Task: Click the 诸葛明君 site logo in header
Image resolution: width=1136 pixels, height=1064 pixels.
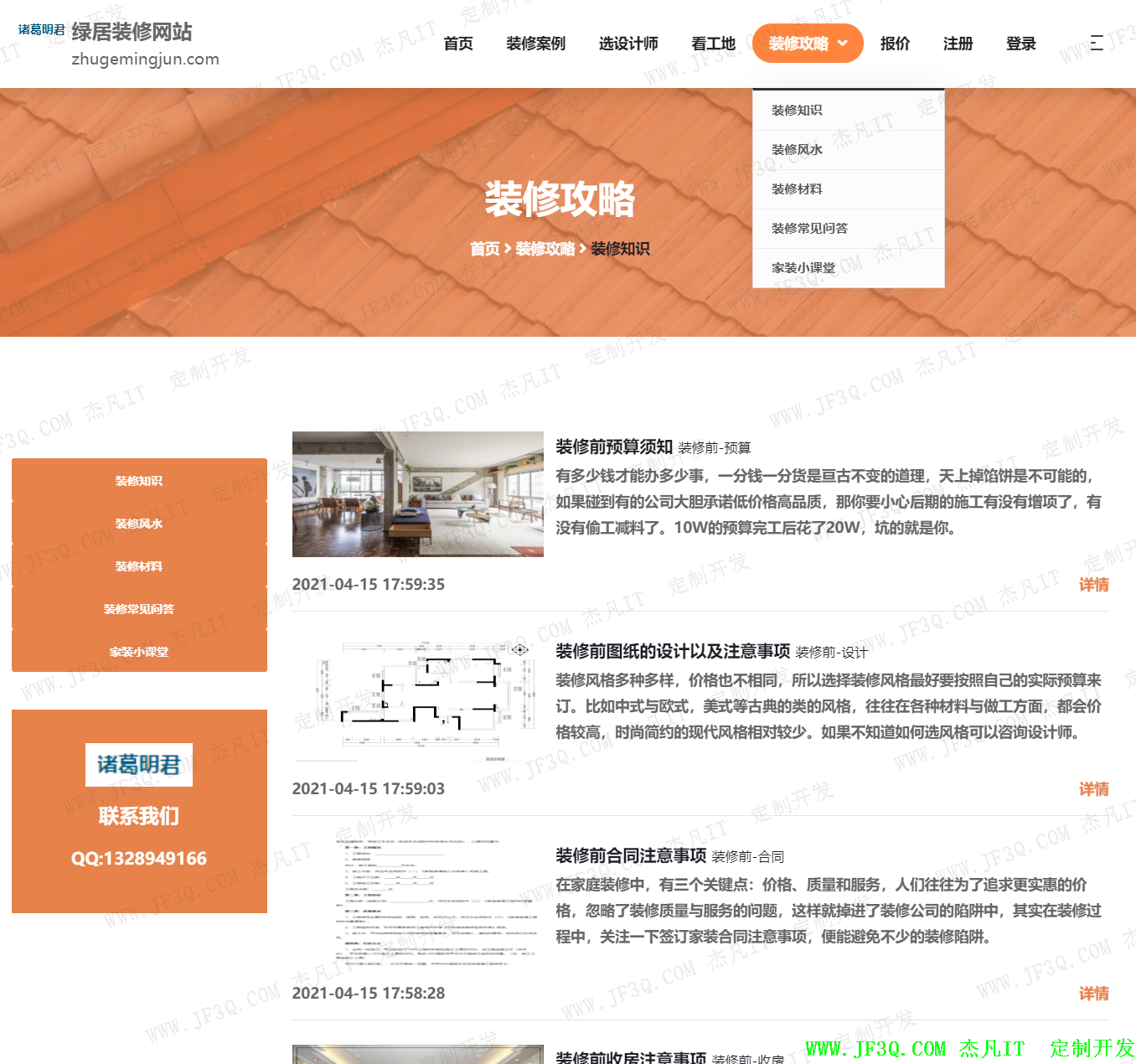Action: point(42,30)
